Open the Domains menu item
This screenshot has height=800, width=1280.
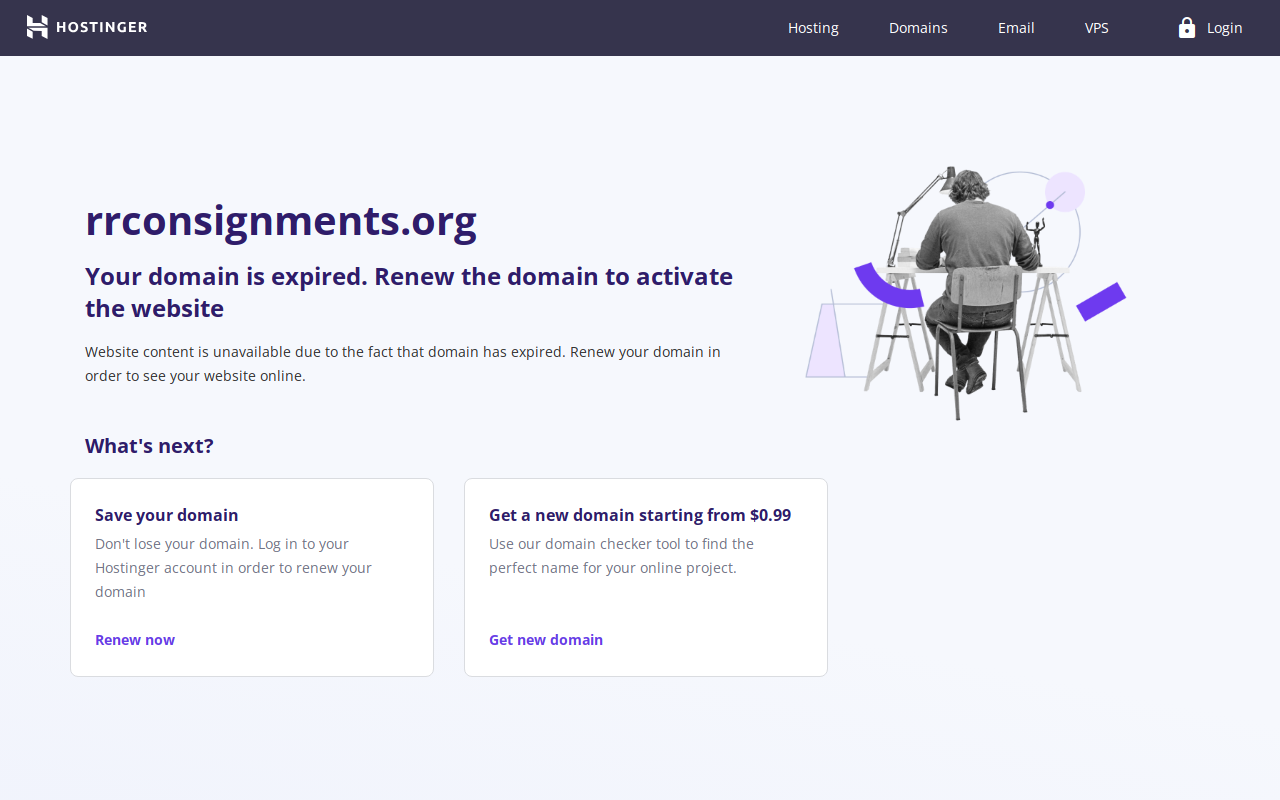pos(918,28)
